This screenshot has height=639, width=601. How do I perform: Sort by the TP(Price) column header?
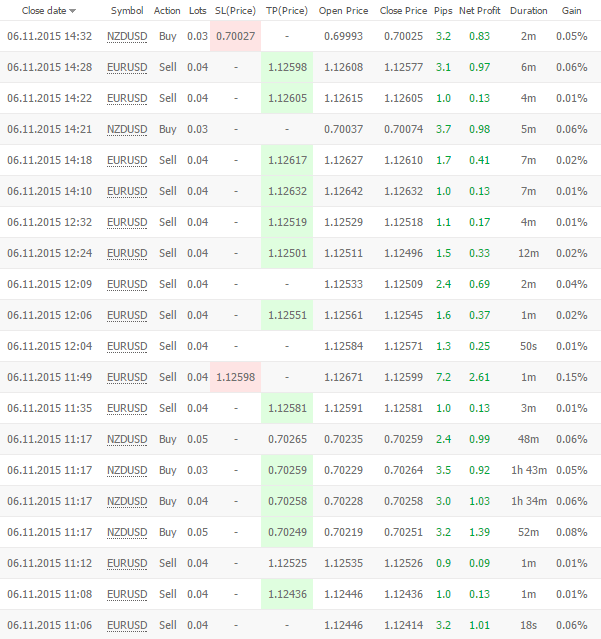click(287, 11)
